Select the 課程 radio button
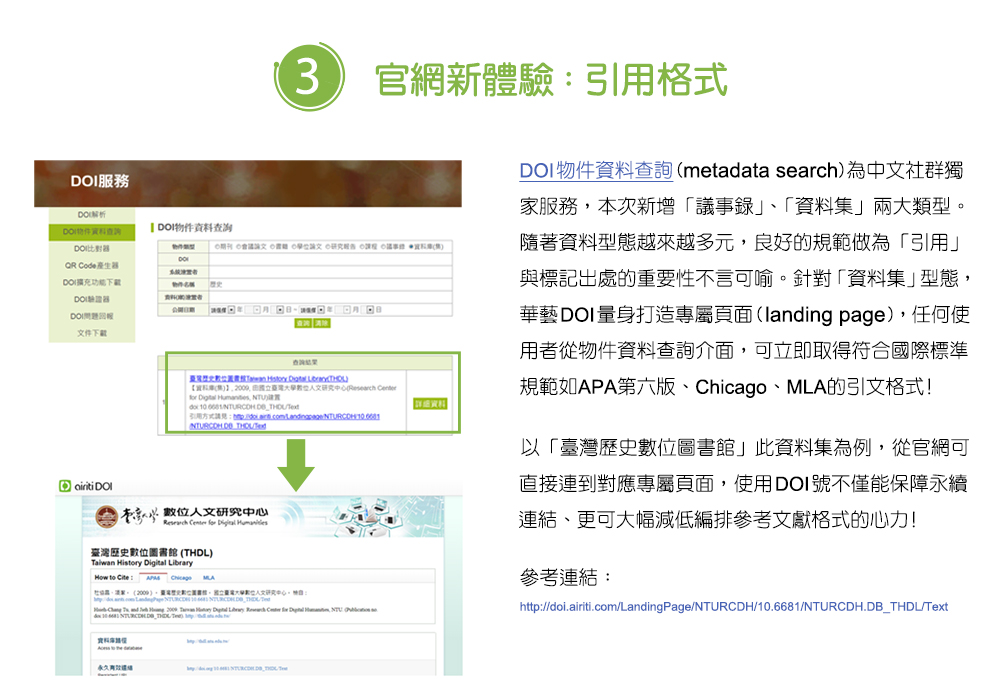The width and height of the screenshot is (1000, 699). (x=362, y=246)
